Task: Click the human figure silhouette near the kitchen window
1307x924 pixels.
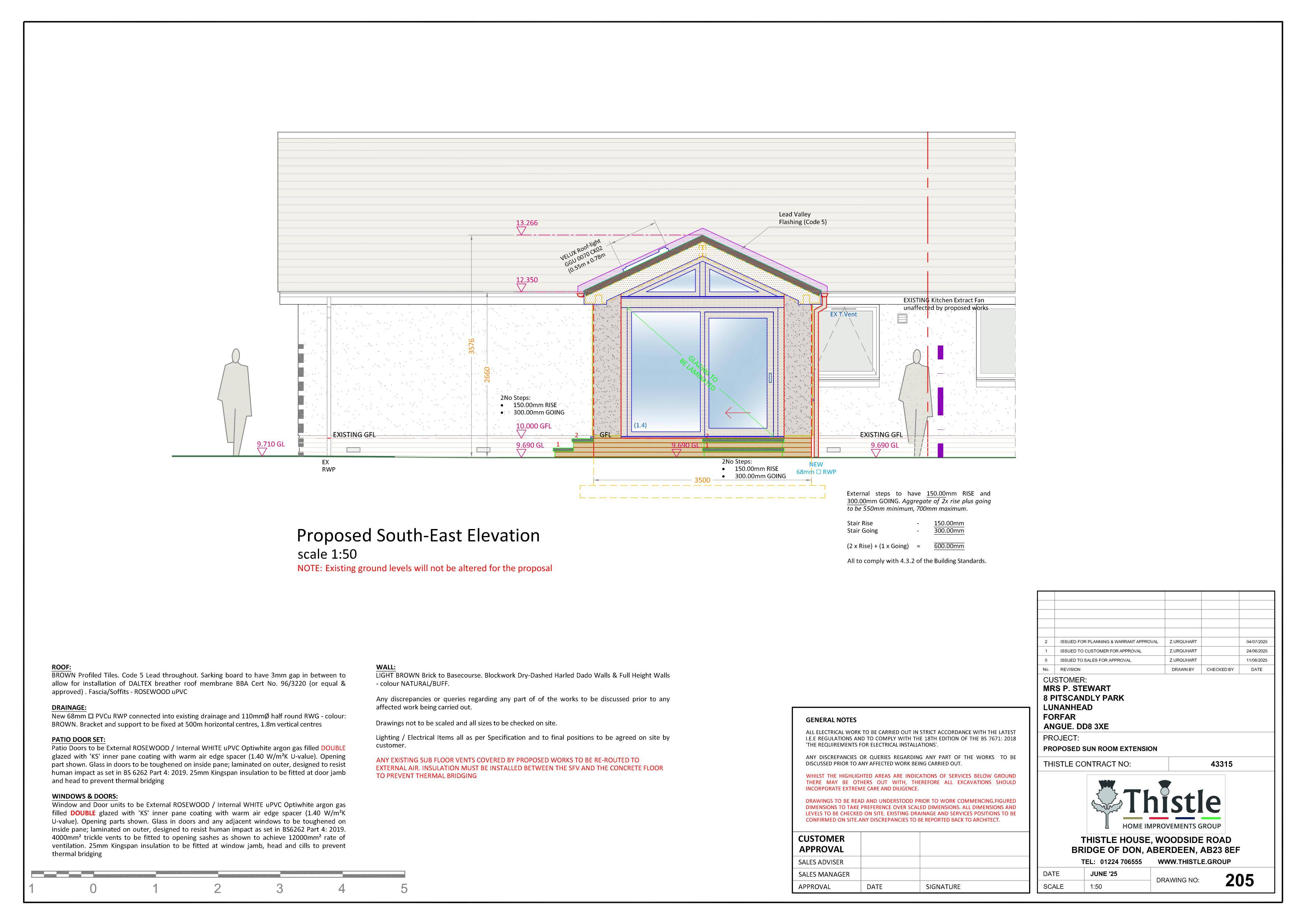Action: [916, 402]
